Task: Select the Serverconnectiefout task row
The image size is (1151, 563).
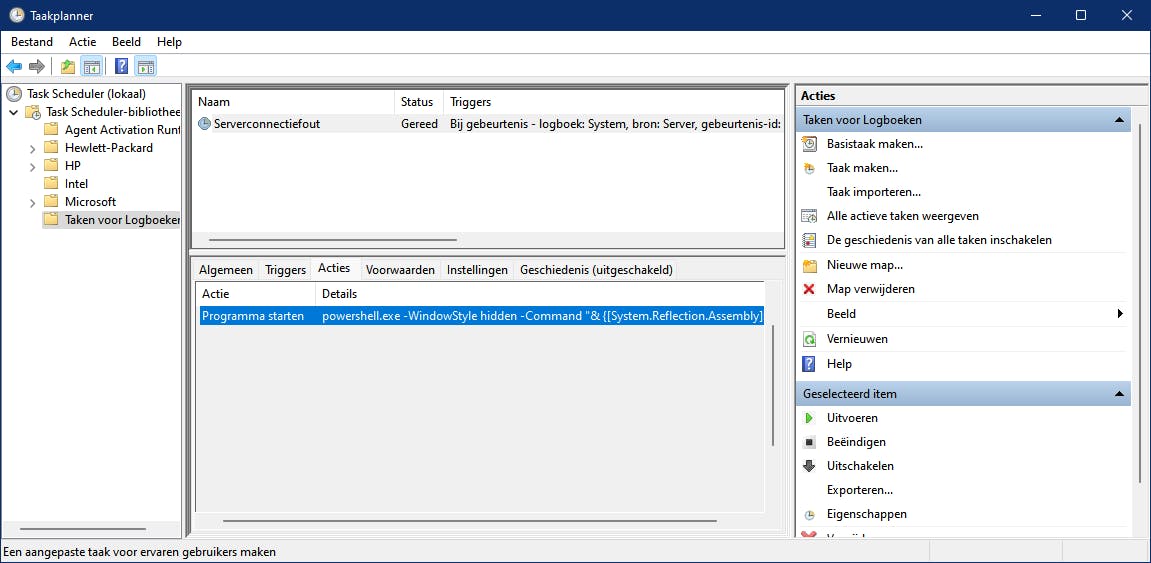Action: point(487,124)
